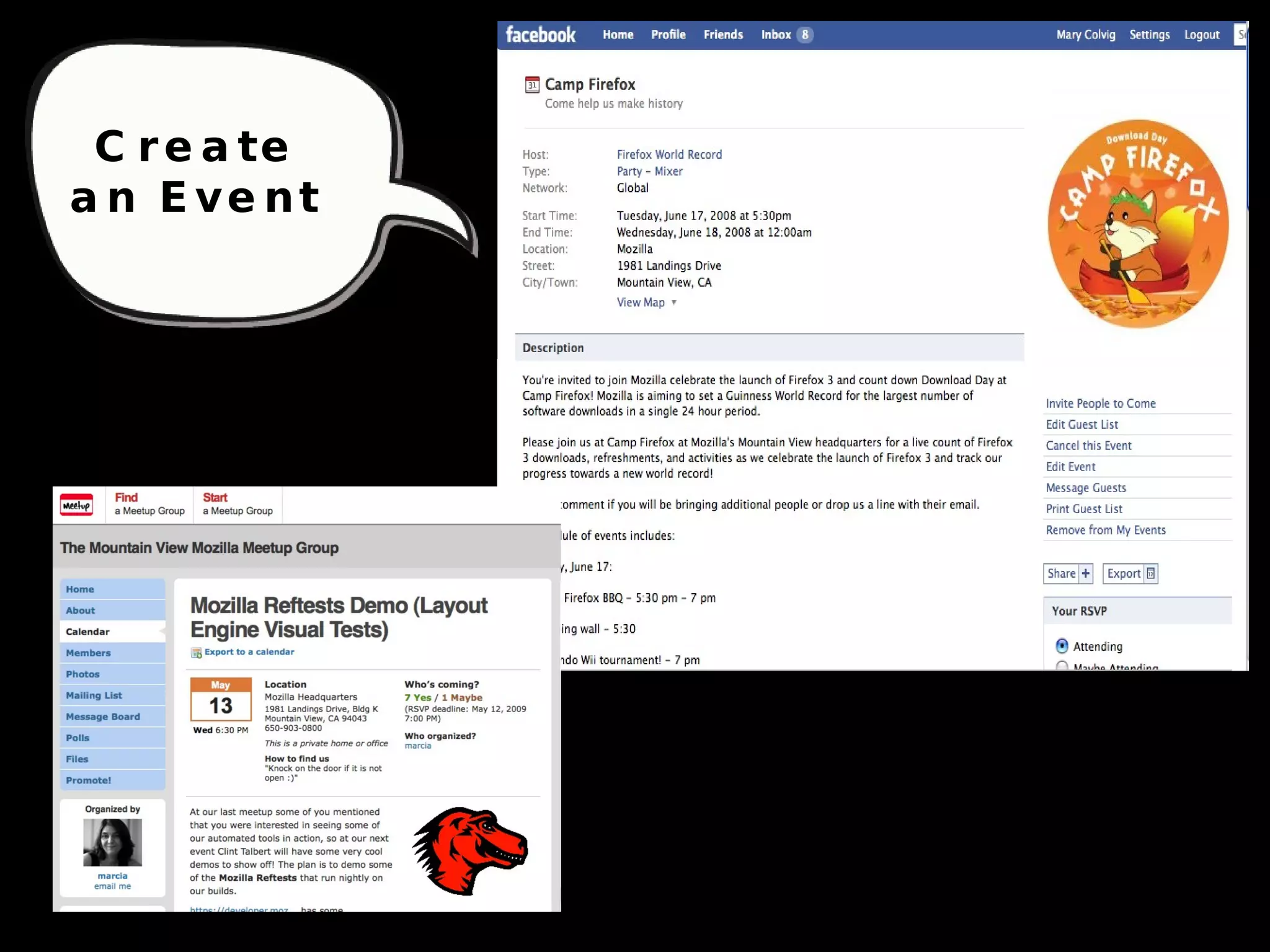The width and height of the screenshot is (1270, 952).
Task: Open Inbox with 8 messages
Action: 786,35
